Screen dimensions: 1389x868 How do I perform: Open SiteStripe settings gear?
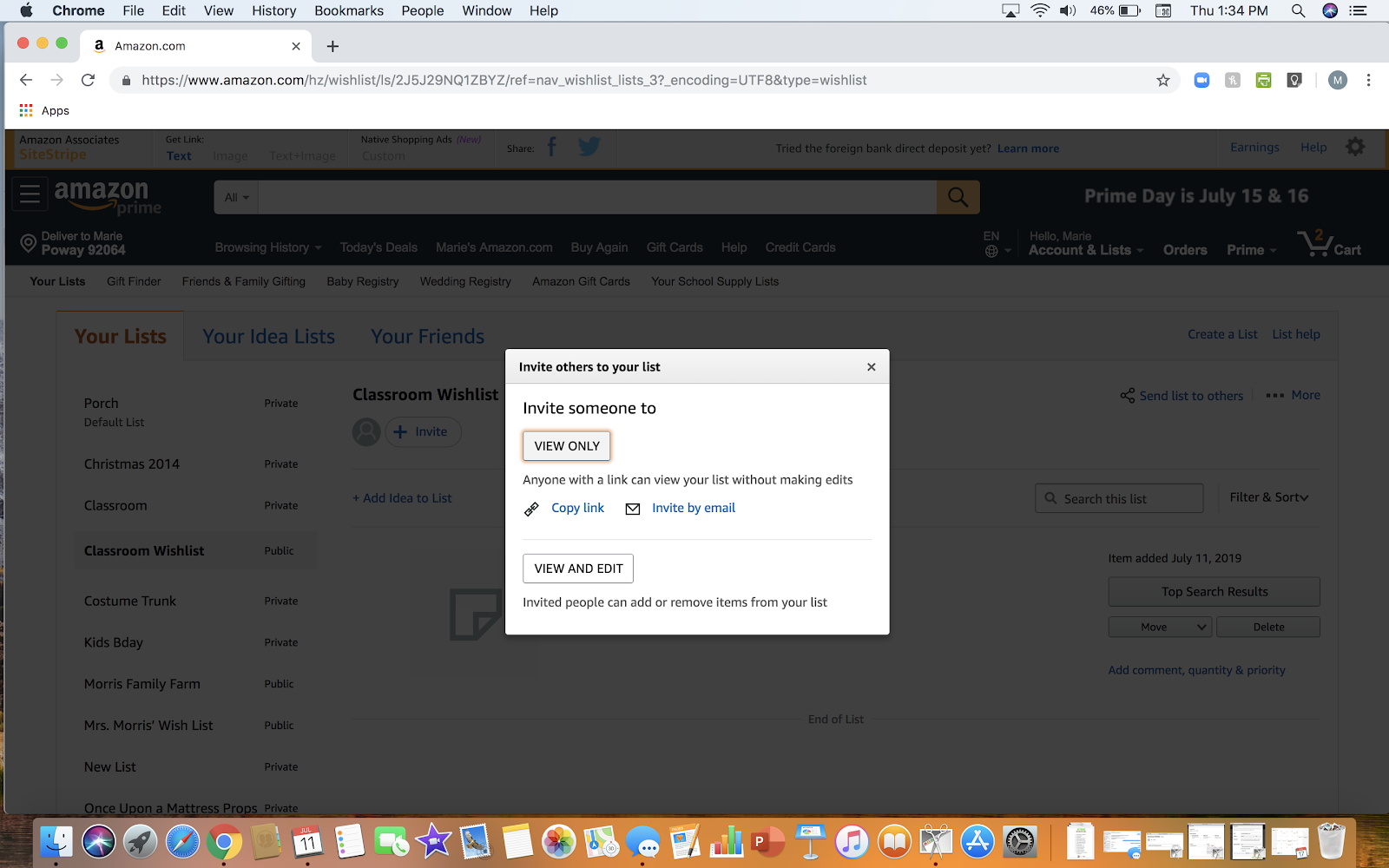pos(1355,147)
